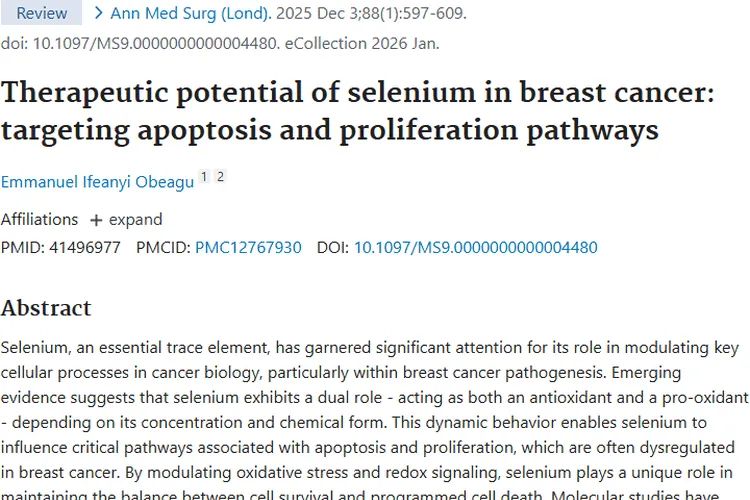Open affiliation superscript 2 after author name
The height and width of the screenshot is (500, 750).
(220, 177)
